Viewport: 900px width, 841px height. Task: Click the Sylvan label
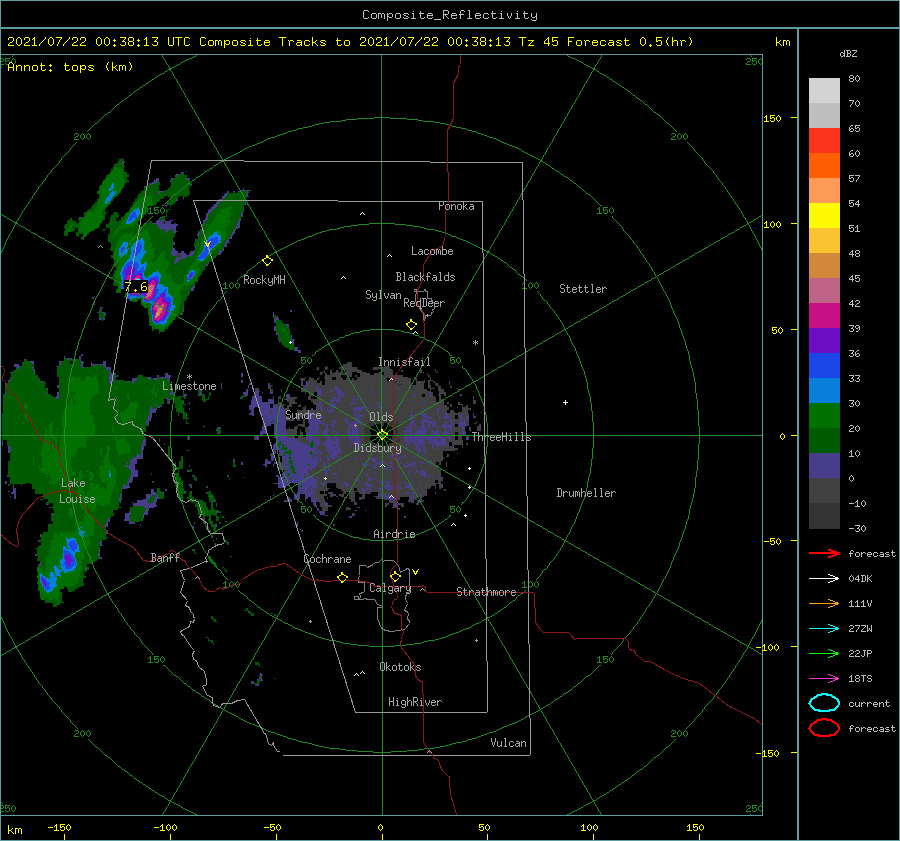[383, 295]
